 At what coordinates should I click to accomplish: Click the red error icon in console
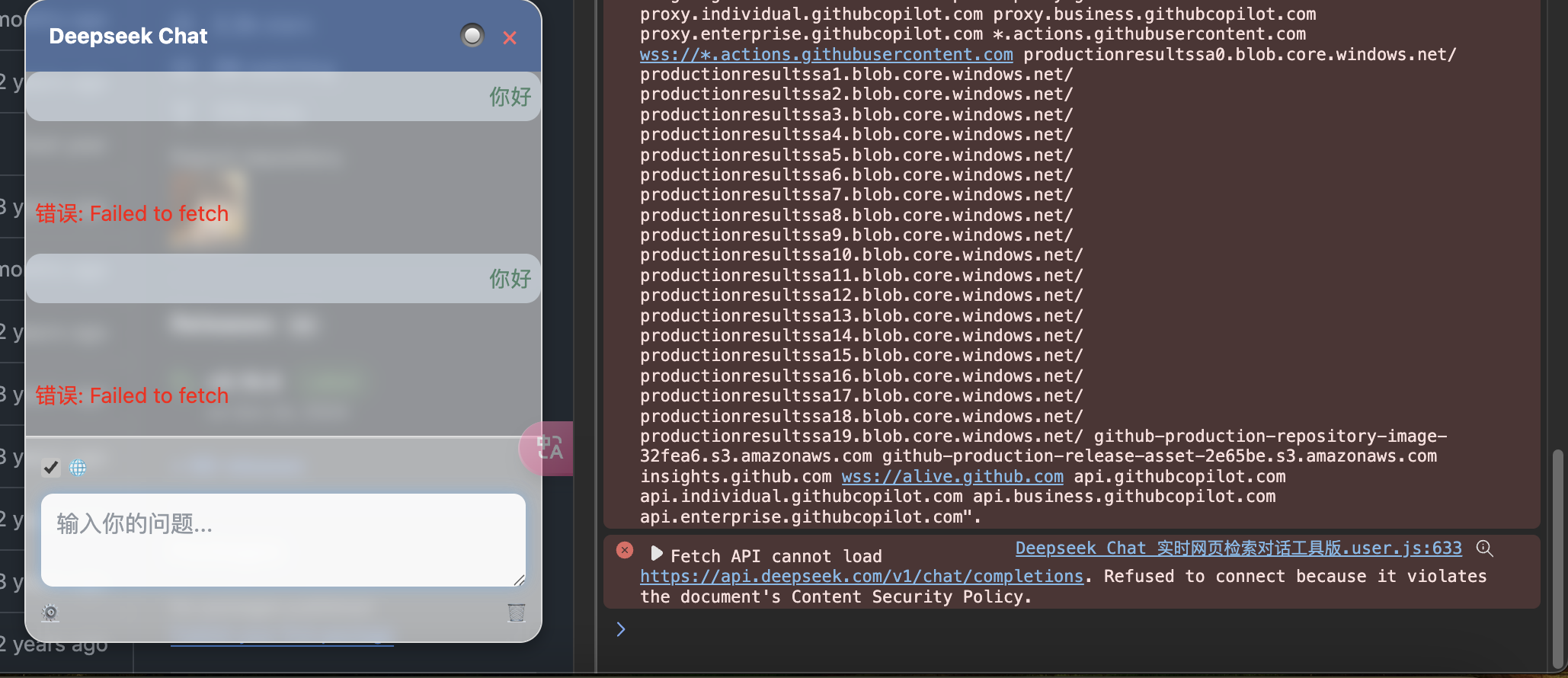pyautogui.click(x=625, y=550)
